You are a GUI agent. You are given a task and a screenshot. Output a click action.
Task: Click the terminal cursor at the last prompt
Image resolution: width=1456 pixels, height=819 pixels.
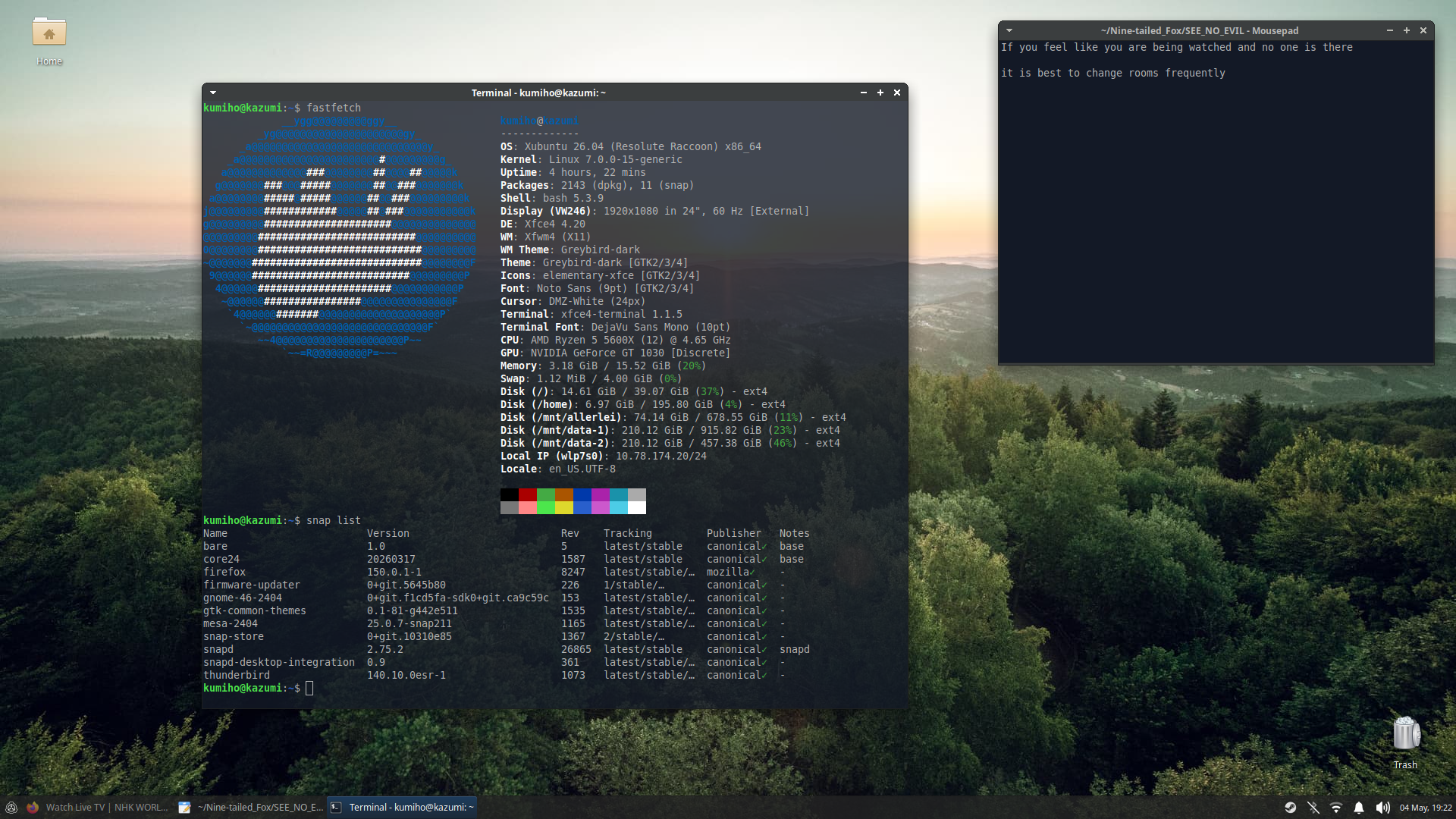point(309,688)
